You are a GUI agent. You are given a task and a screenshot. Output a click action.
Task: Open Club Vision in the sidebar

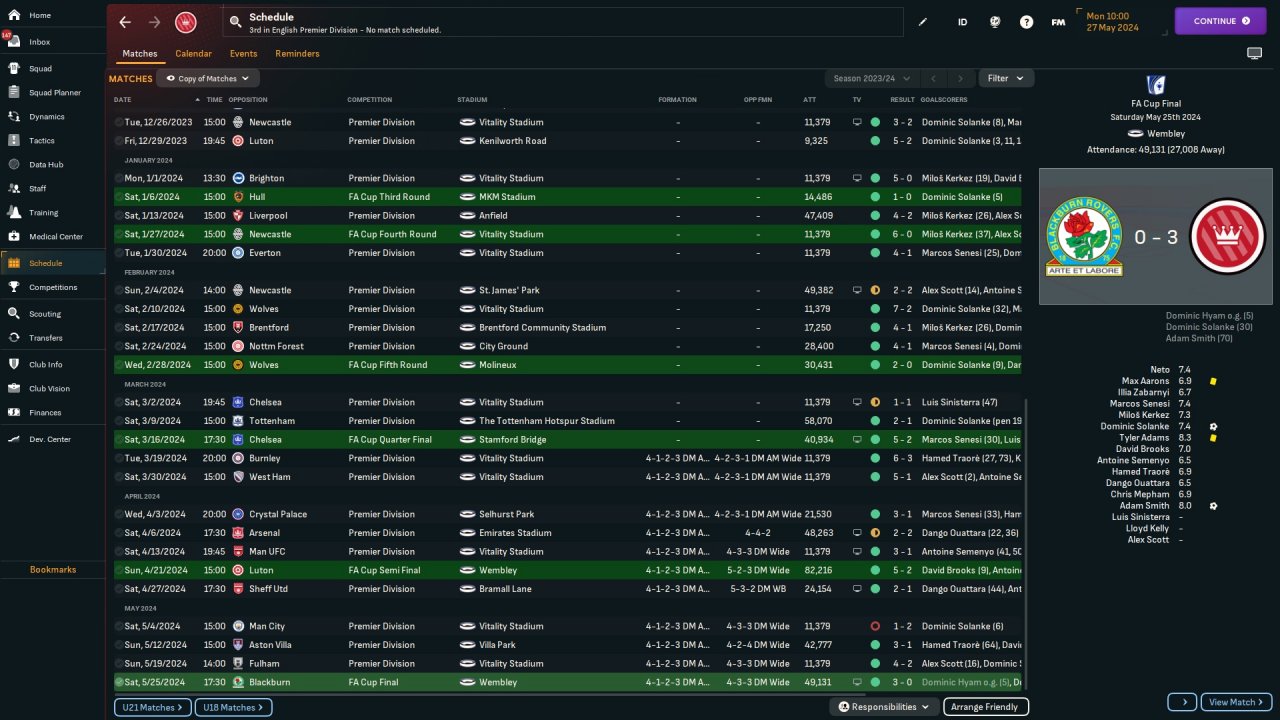tap(53, 388)
